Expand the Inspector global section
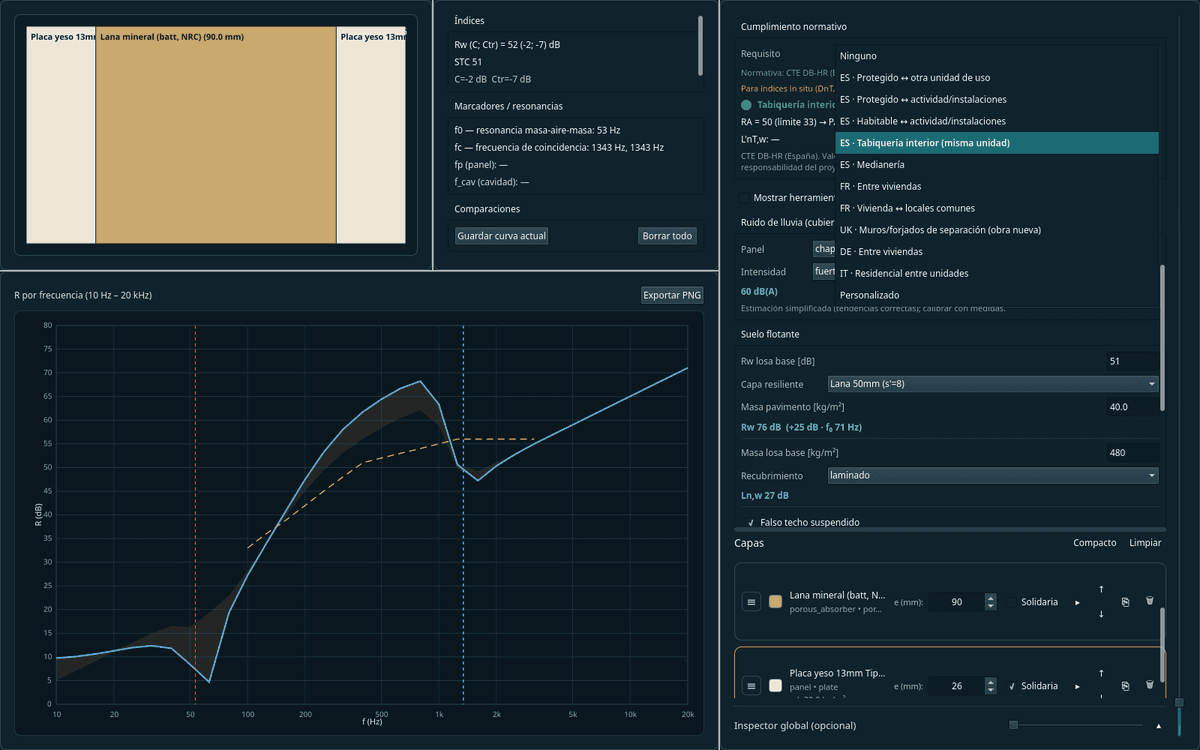Screen dimensions: 1200x750 (x=1159, y=725)
